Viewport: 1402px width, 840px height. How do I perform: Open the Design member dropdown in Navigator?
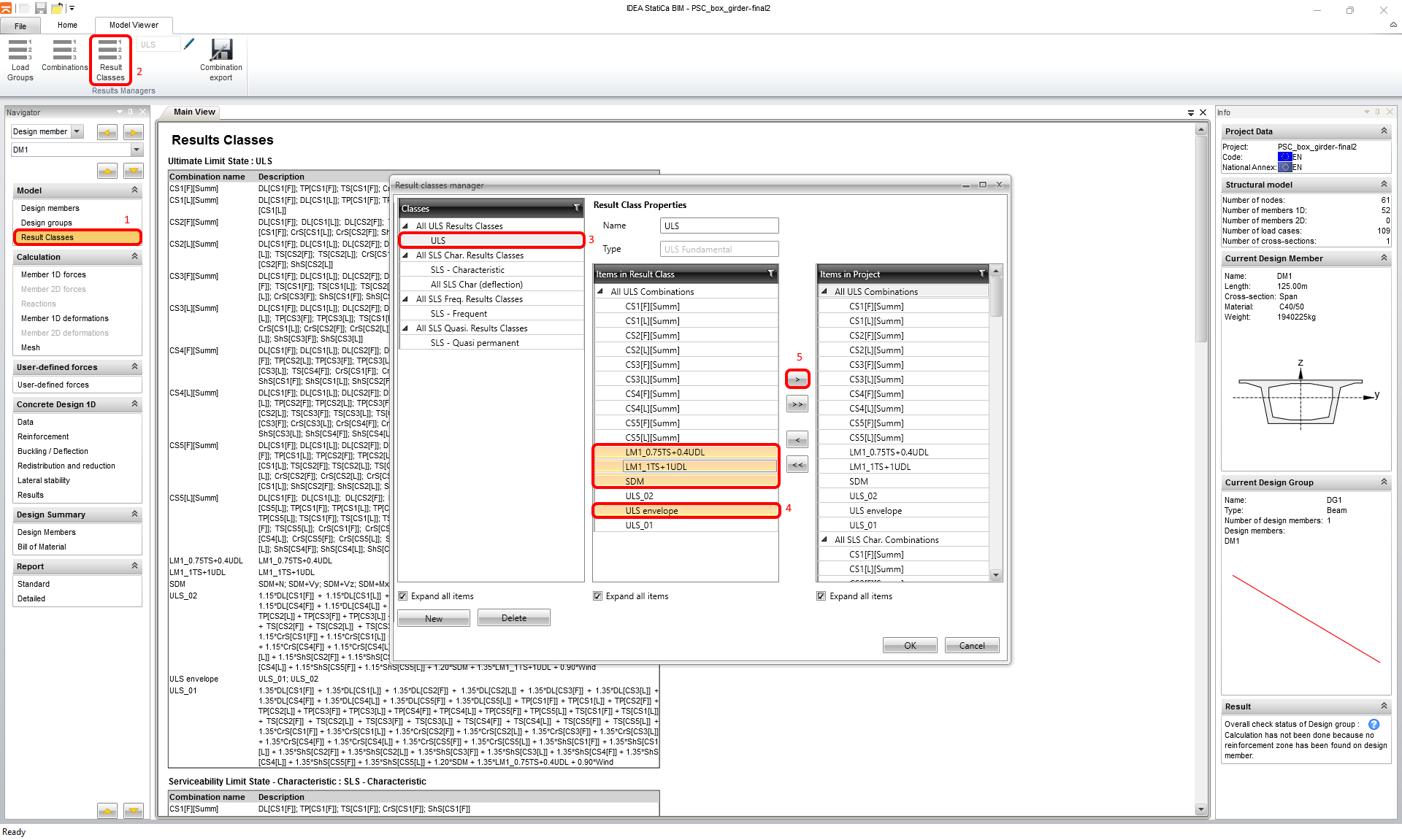point(77,131)
